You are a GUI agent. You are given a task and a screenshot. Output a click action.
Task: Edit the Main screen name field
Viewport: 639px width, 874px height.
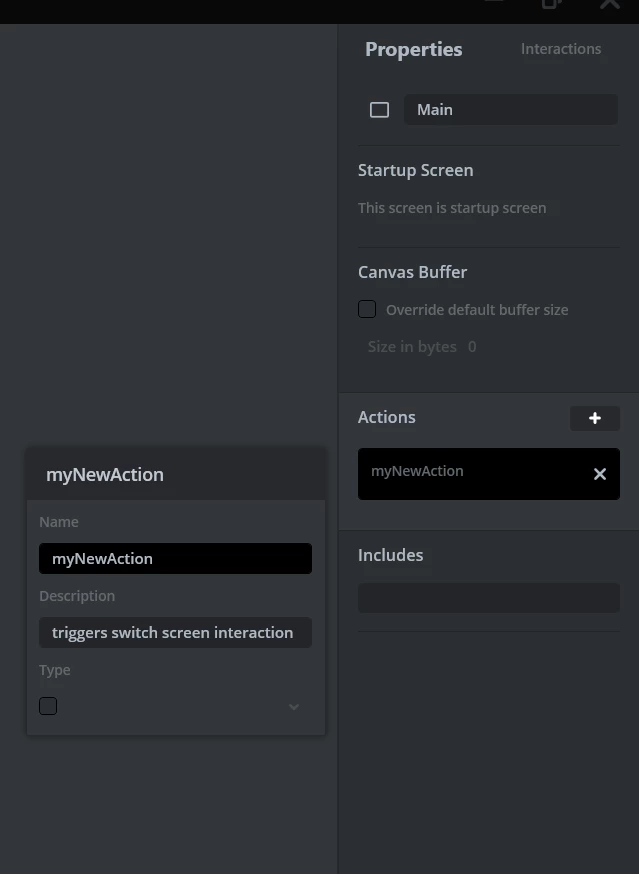[x=511, y=110]
